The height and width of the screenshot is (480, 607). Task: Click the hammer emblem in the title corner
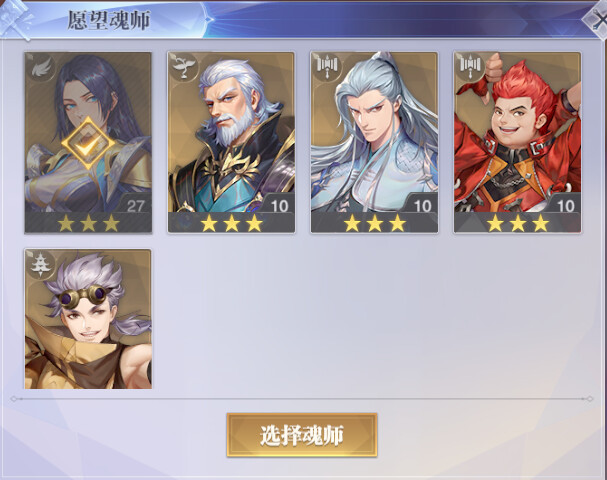(x=16, y=19)
